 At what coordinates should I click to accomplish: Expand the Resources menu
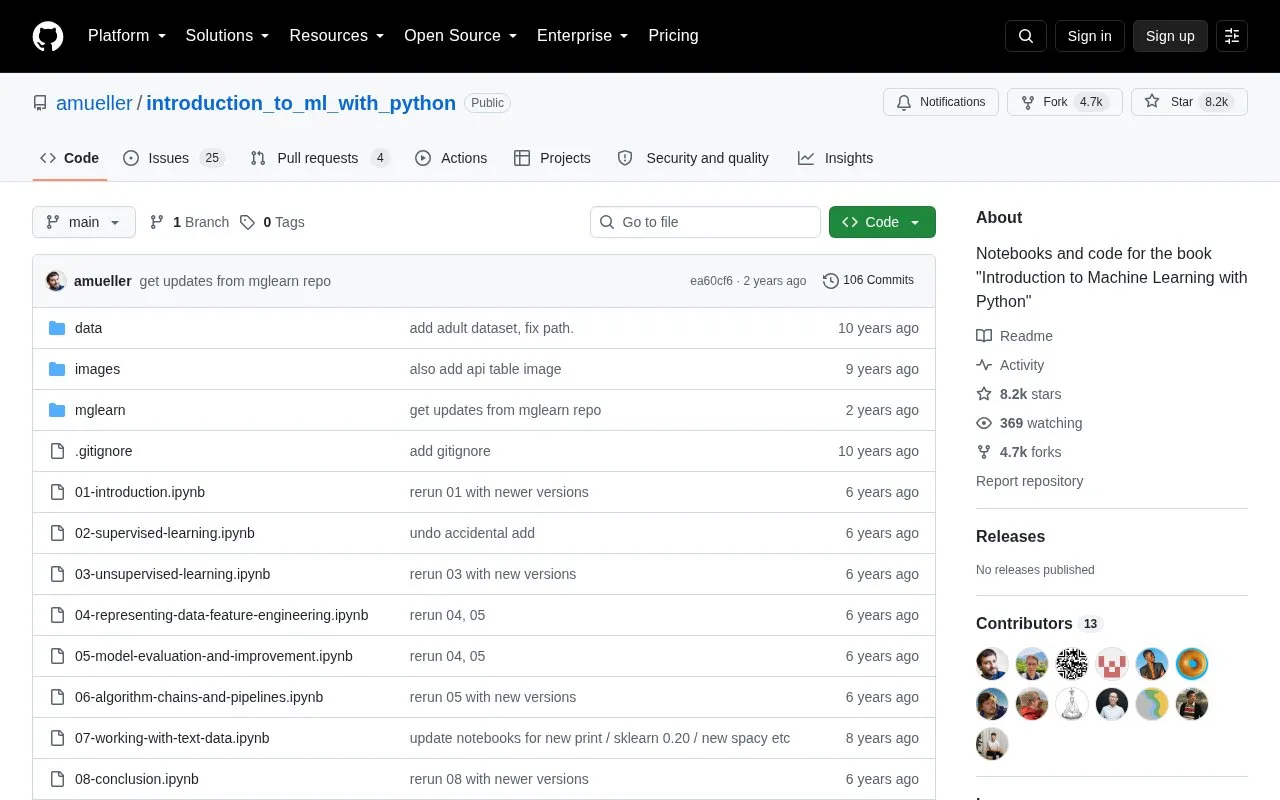coord(337,36)
